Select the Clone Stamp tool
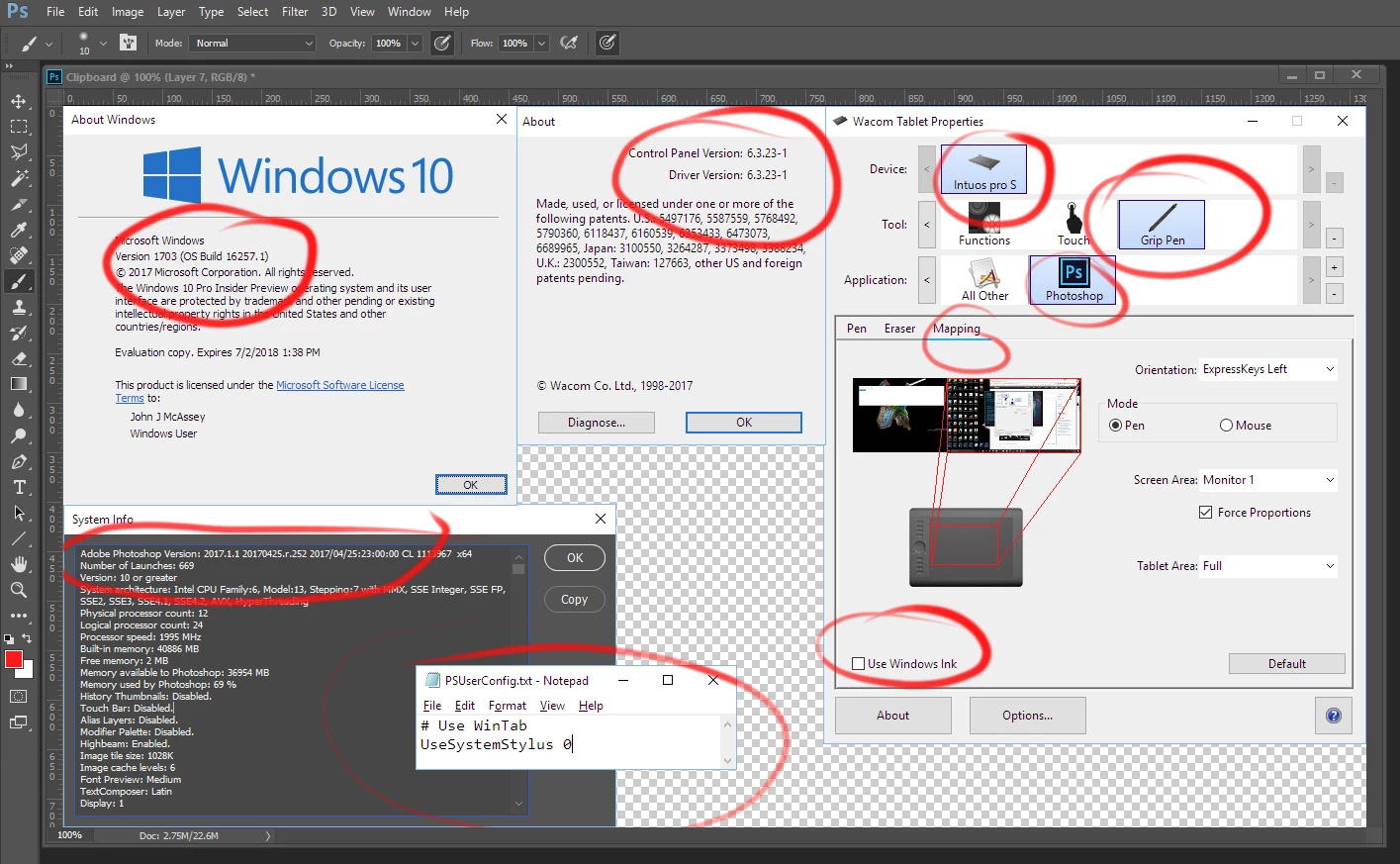This screenshot has height=864, width=1400. (x=19, y=307)
